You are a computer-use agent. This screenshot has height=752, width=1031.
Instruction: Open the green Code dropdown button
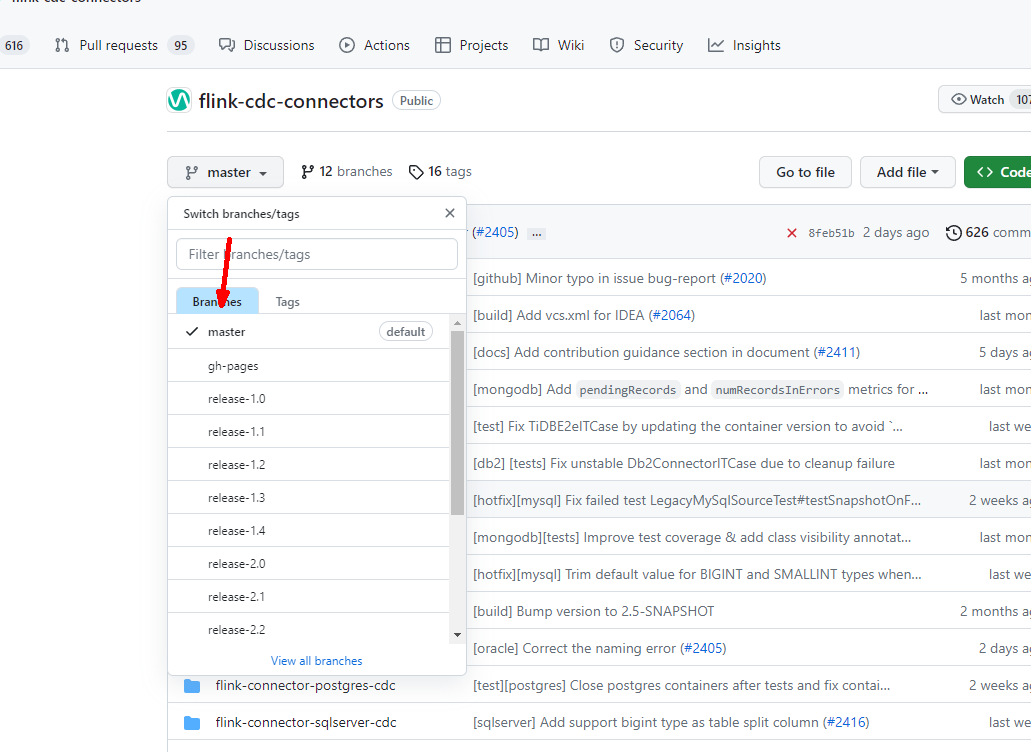(x=998, y=172)
